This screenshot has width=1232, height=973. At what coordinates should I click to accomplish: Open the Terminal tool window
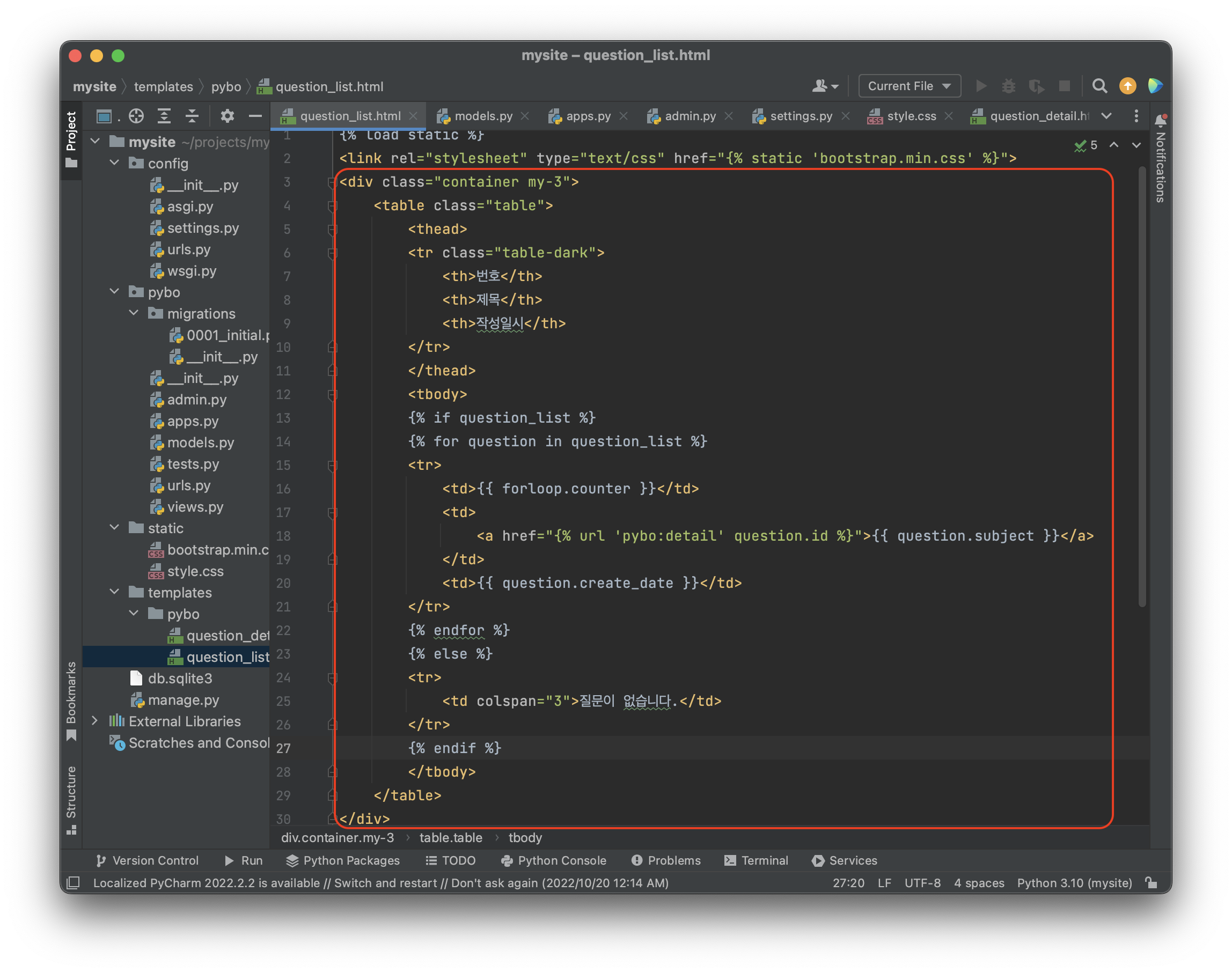click(x=756, y=860)
